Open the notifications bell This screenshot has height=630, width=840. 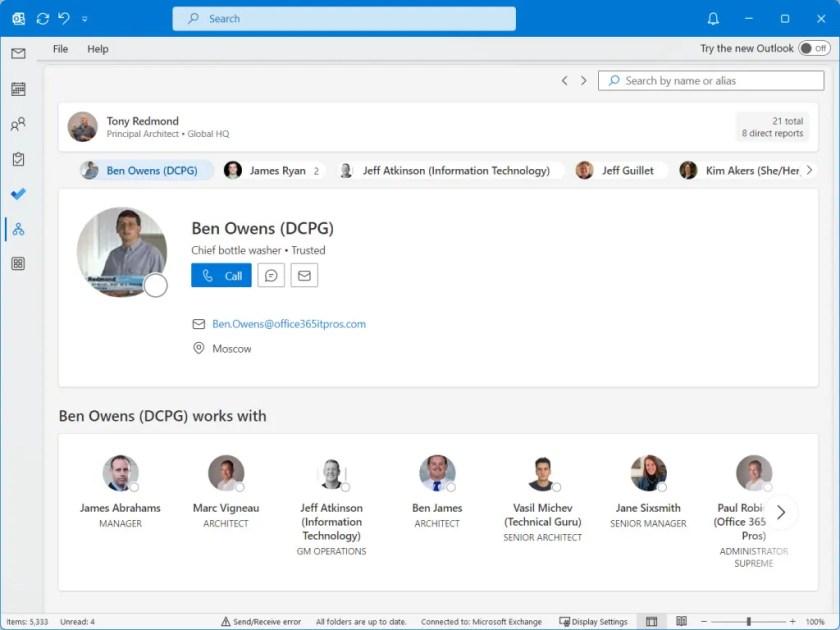coord(713,19)
